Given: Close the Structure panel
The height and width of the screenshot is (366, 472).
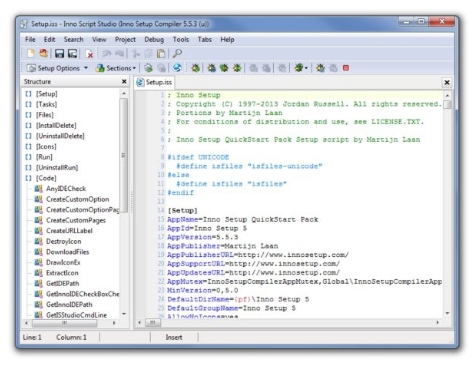Looking at the screenshot, I should pos(124,81).
